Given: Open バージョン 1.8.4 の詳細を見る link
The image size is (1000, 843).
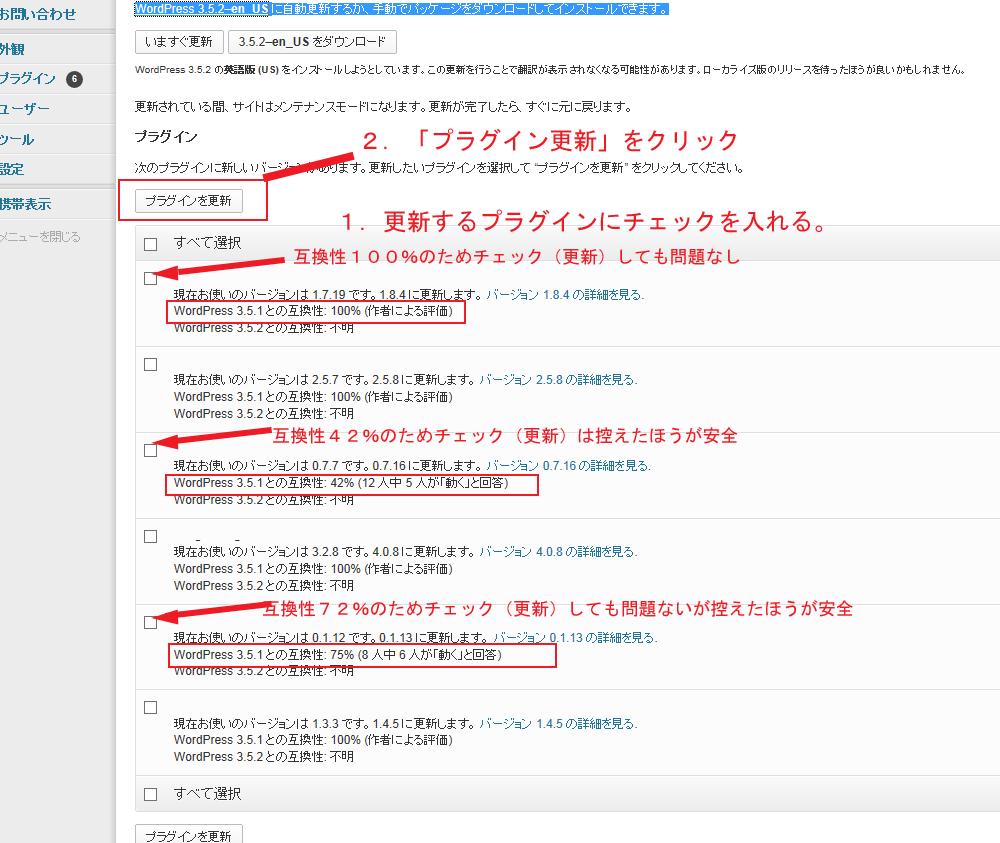Looking at the screenshot, I should point(565,295).
